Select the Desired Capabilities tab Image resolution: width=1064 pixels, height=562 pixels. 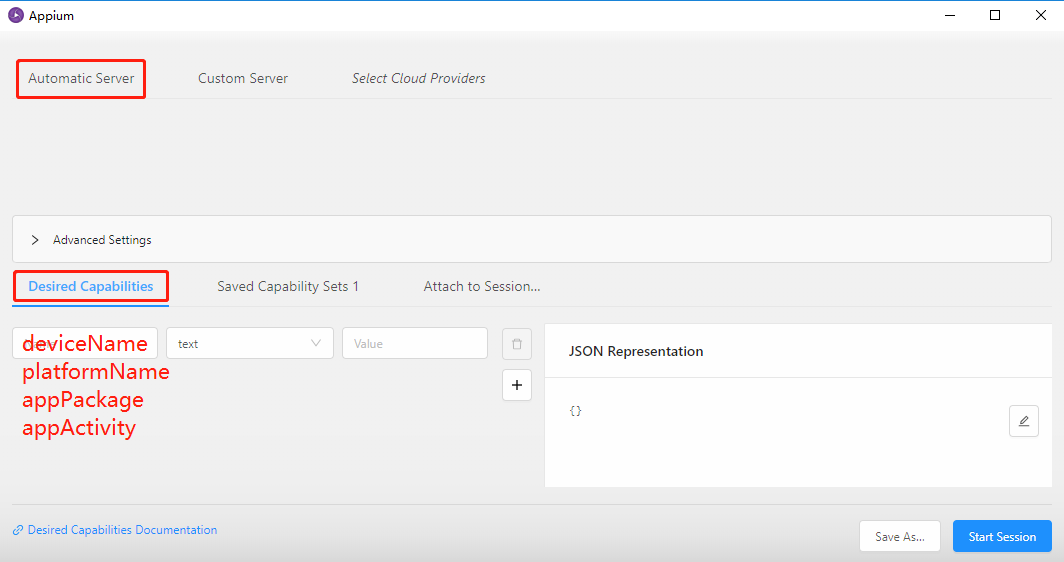pos(91,286)
